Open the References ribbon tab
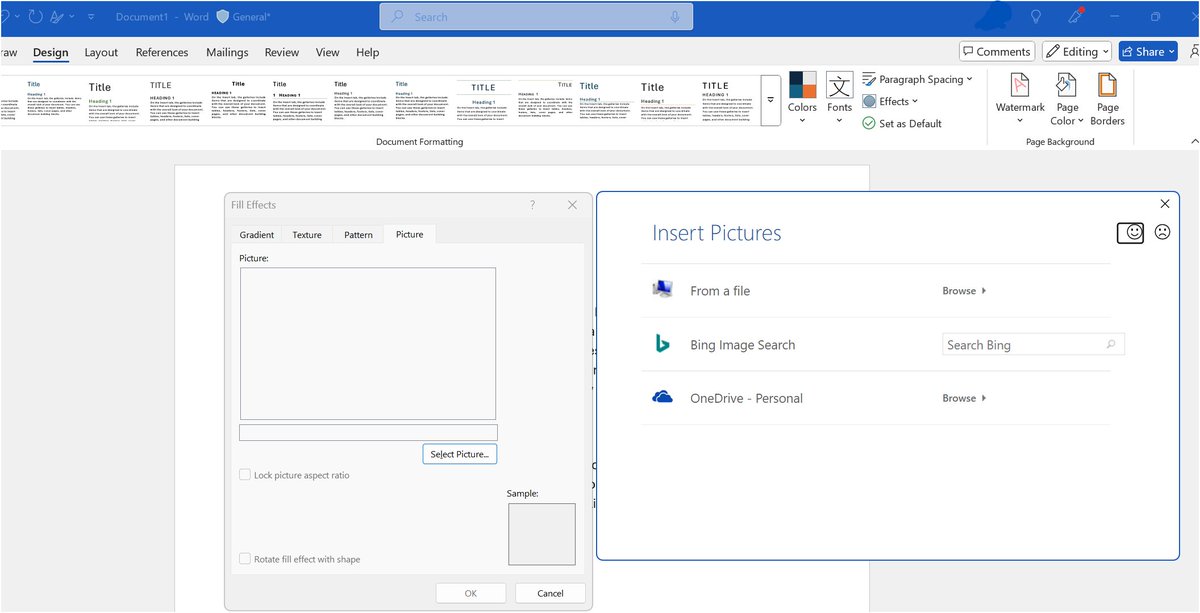Image resolution: width=1200 pixels, height=613 pixels. pos(162,52)
